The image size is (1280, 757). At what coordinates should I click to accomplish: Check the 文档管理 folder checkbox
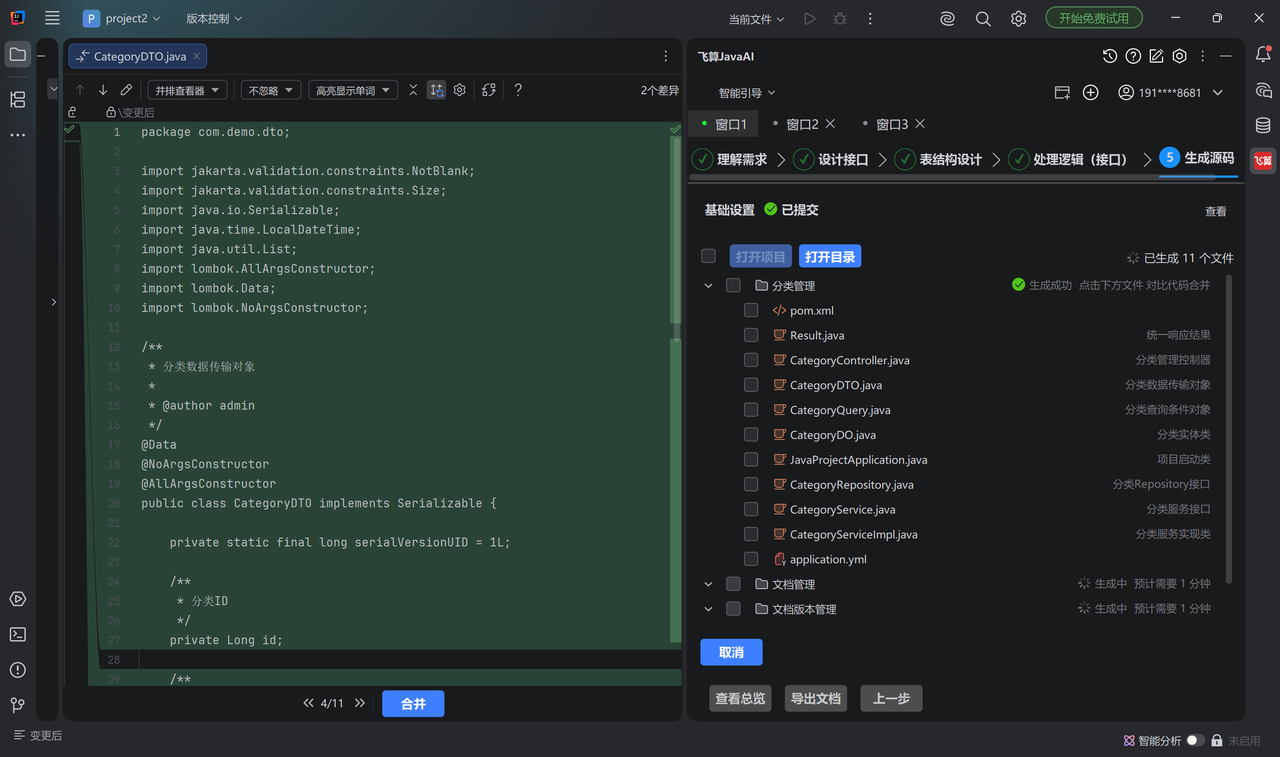(x=733, y=584)
